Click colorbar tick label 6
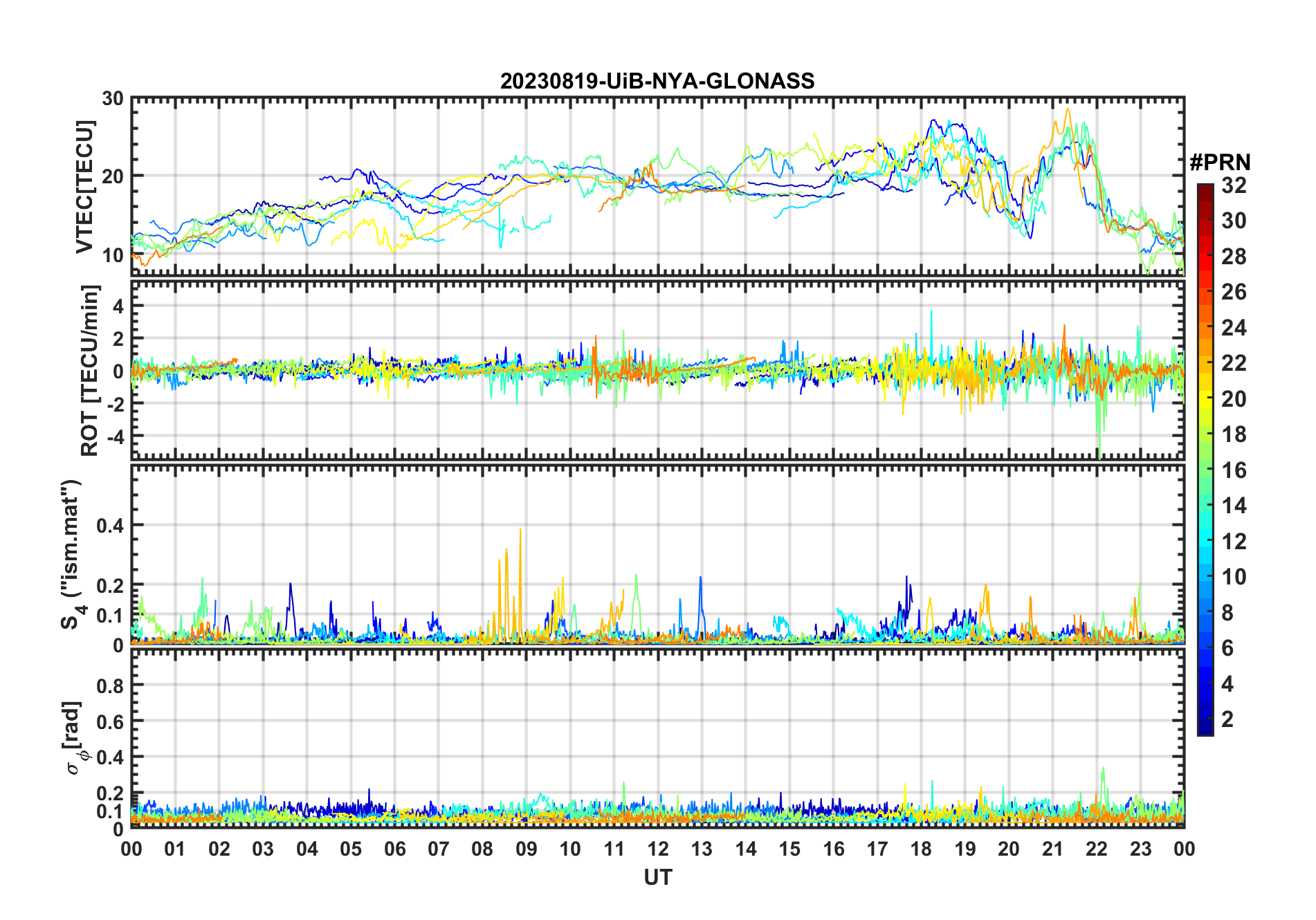Screen dimensions: 1316x920 1227,648
